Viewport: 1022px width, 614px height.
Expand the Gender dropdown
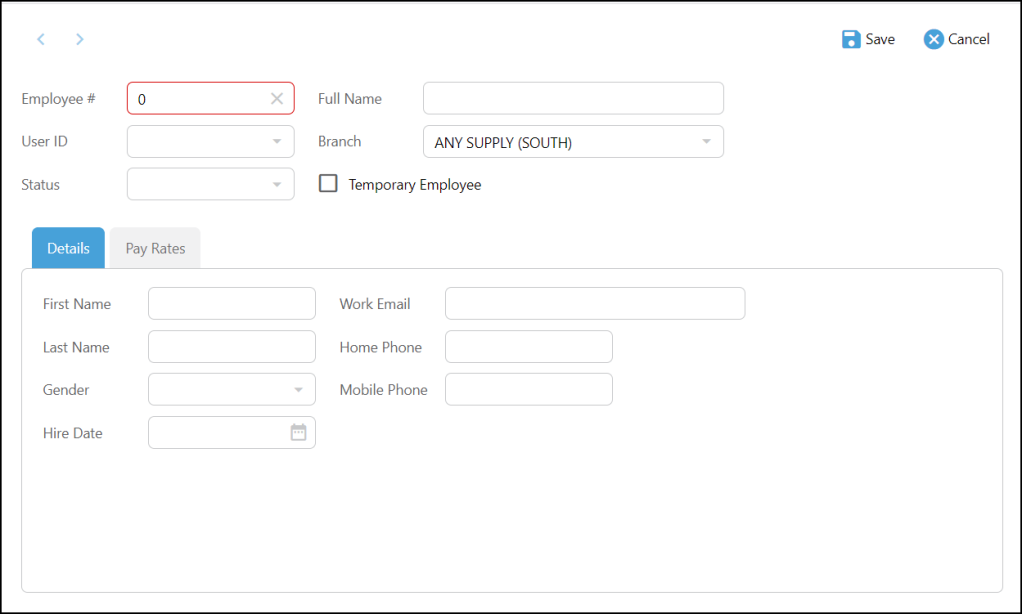[299, 390]
